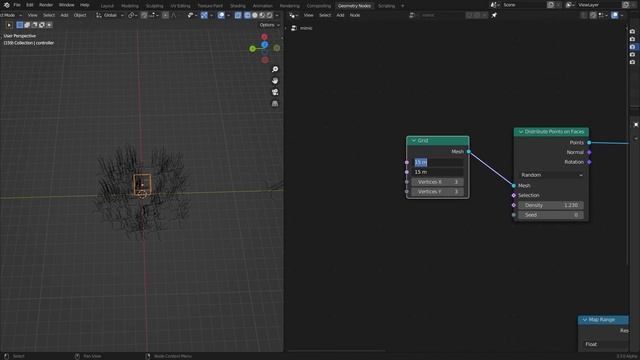Choose the invert selection mode icon
The height and width of the screenshot is (360, 640).
click(42, 25)
